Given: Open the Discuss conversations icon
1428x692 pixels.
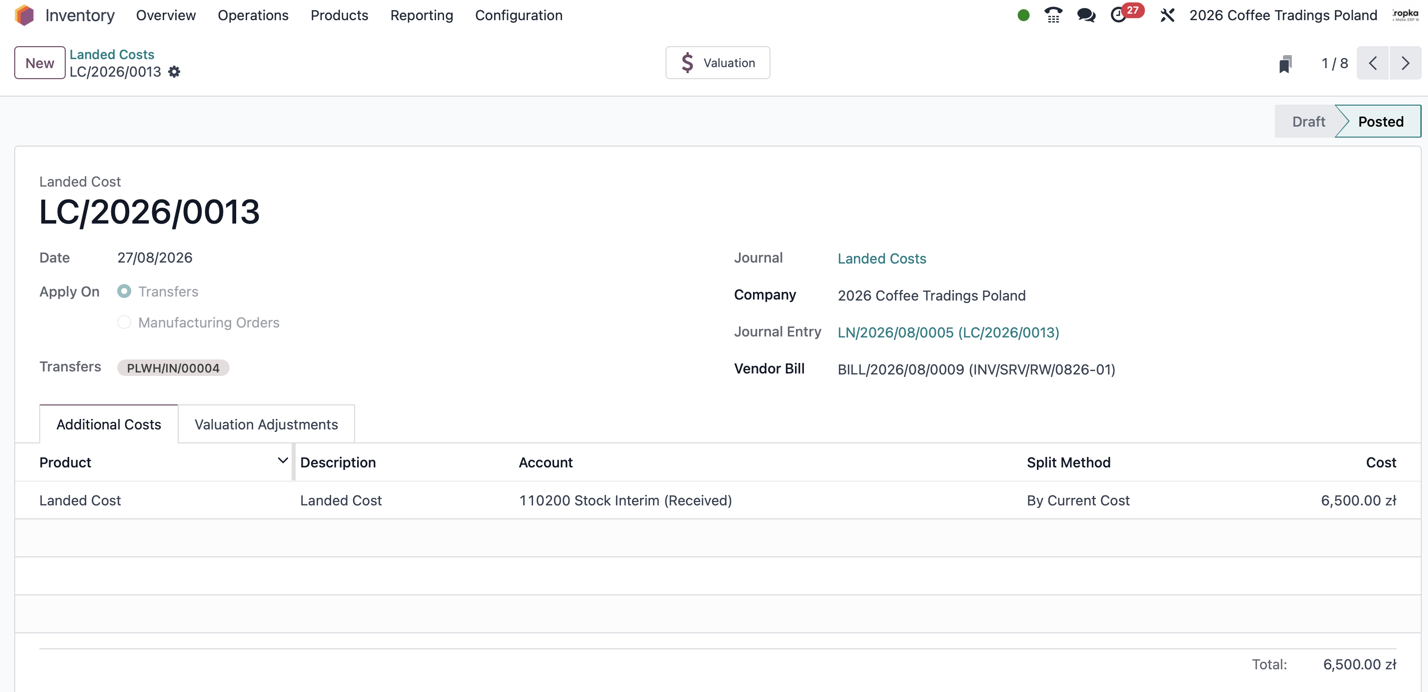Looking at the screenshot, I should point(1086,15).
